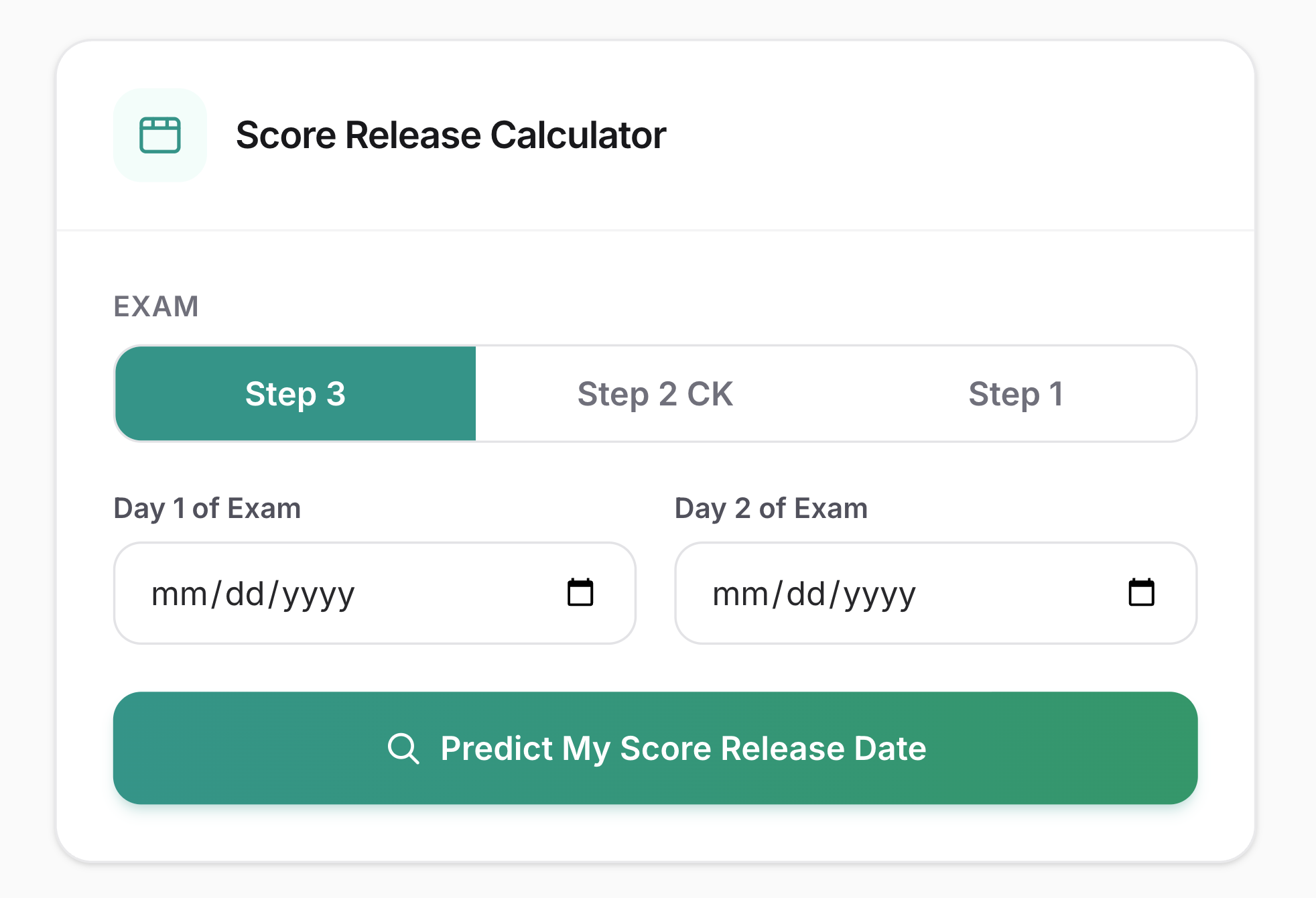1316x898 pixels.
Task: Click the magnifying glass icon on the predict button
Action: [x=403, y=749]
